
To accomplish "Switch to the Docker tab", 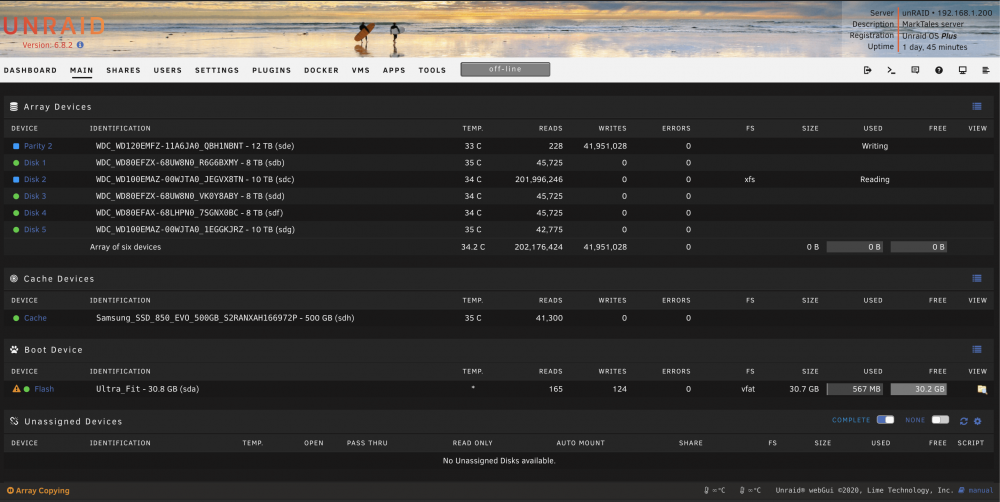I will point(321,70).
